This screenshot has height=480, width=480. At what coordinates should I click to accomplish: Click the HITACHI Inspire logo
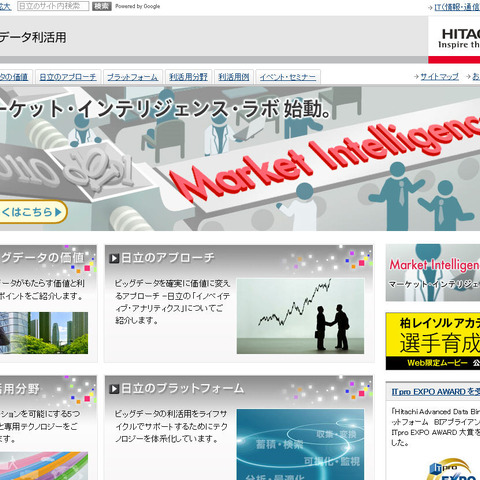(x=460, y=39)
